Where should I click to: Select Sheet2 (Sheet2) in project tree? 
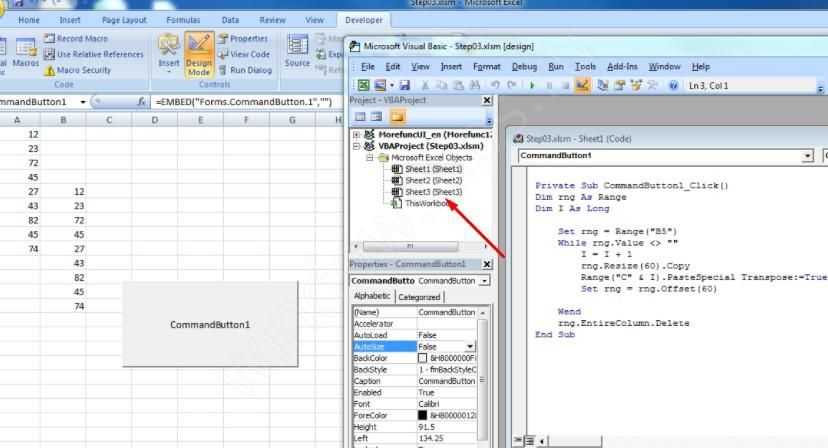tap(432, 180)
